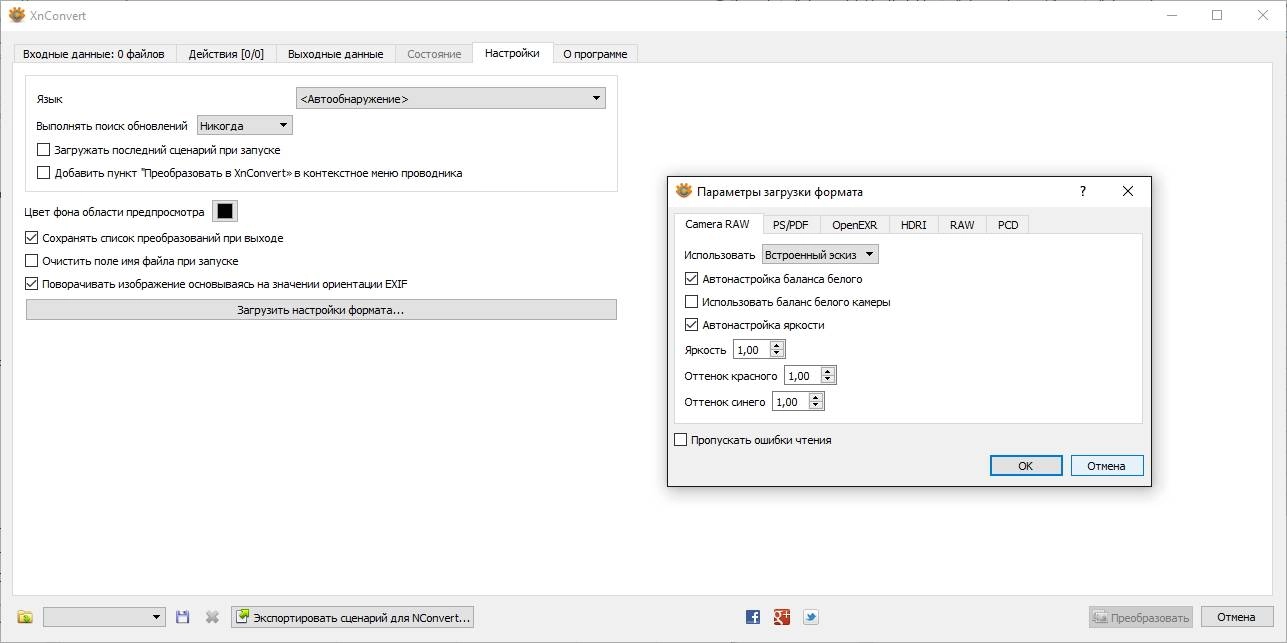The width and height of the screenshot is (1287, 643).
Task: Click Экспортировать сценарий для NConvert button
Action: (x=352, y=617)
